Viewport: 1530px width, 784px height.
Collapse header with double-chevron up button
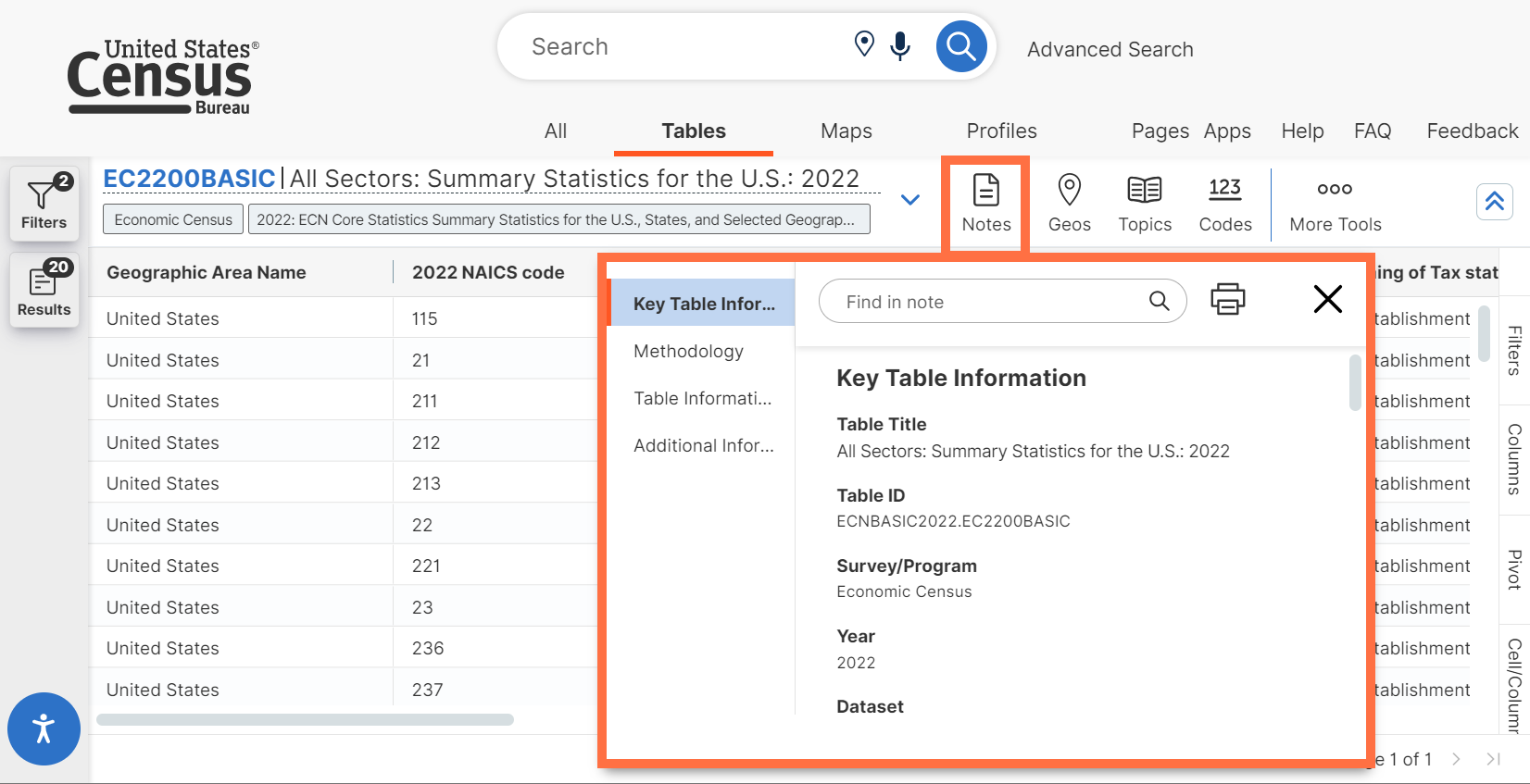pyautogui.click(x=1495, y=201)
